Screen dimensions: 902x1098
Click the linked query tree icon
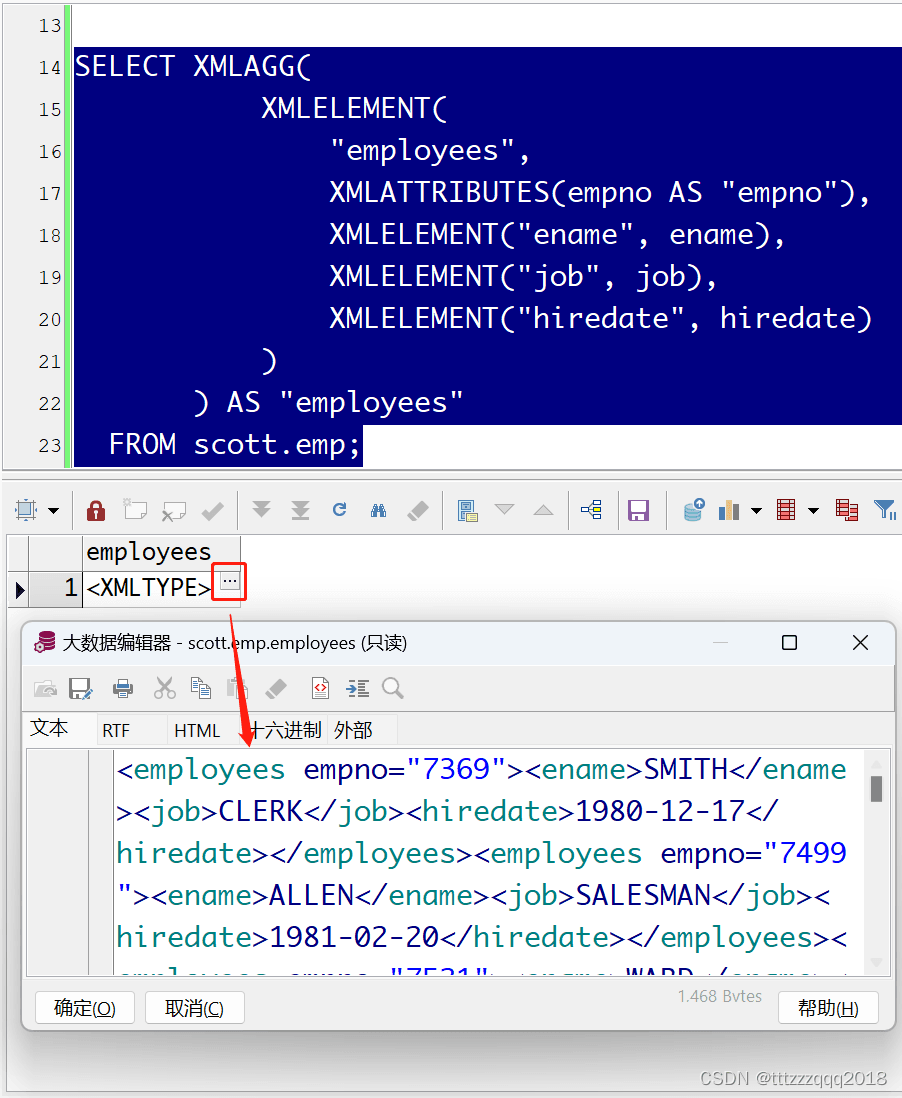(592, 509)
